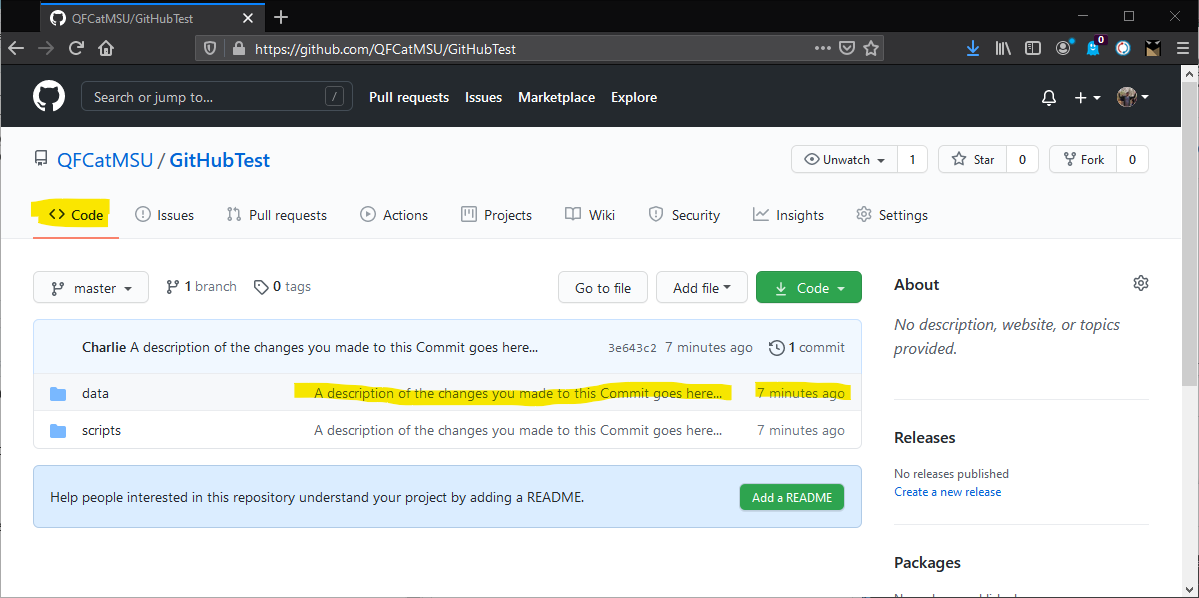Click commit history clock icon
Image resolution: width=1199 pixels, height=598 pixels.
pos(776,348)
